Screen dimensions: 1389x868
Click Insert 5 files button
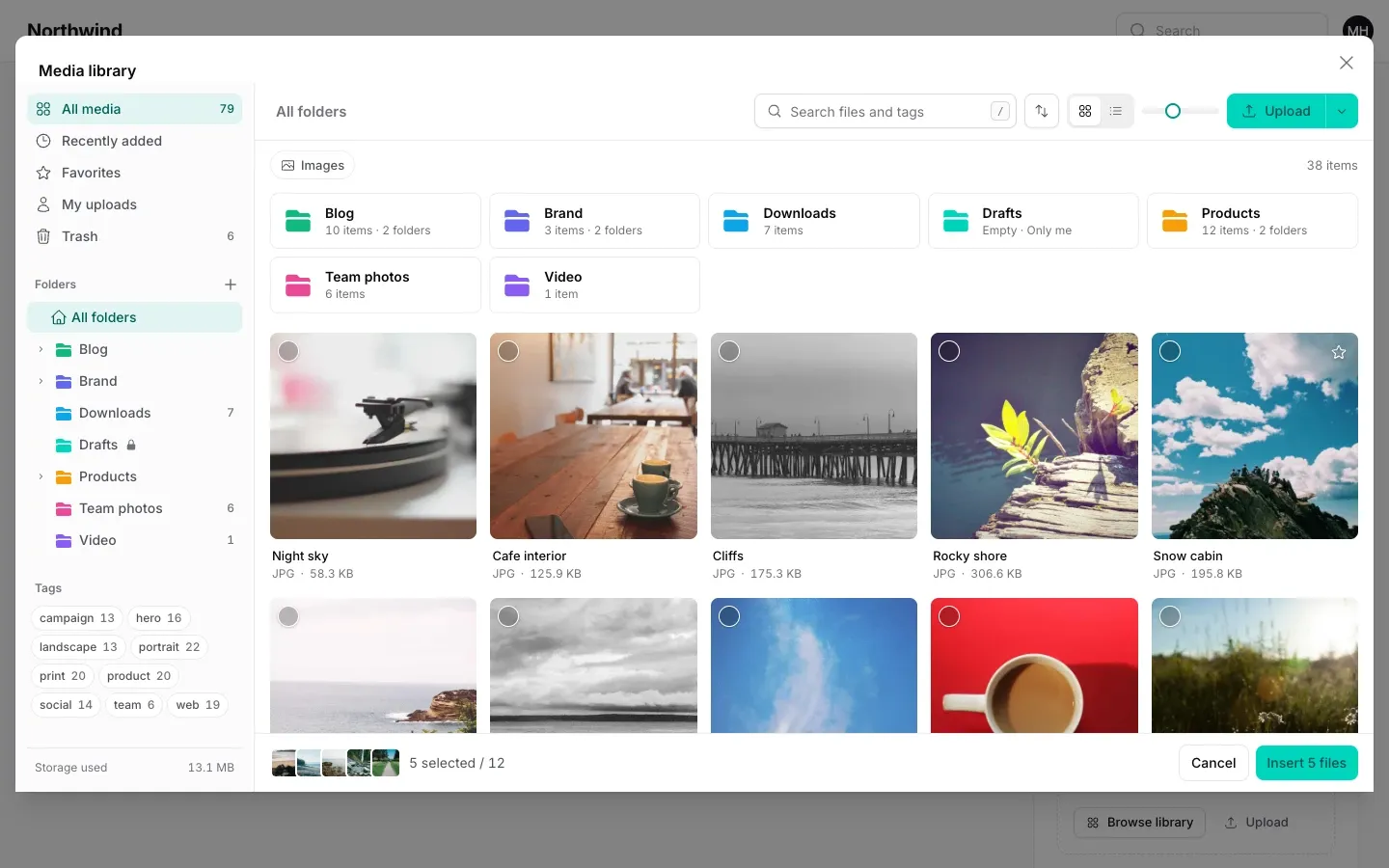1307,763
